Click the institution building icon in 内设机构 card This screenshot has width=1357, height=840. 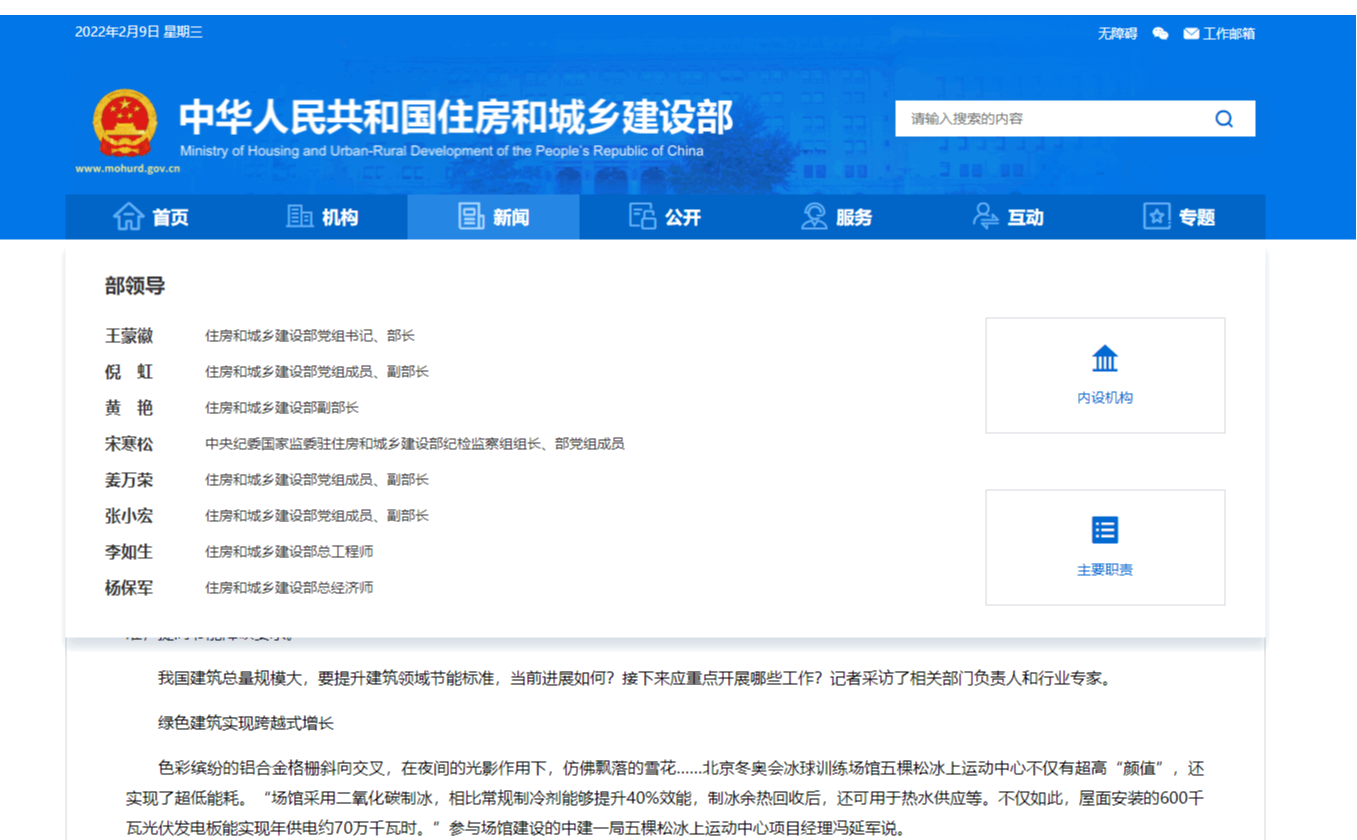click(x=1105, y=359)
